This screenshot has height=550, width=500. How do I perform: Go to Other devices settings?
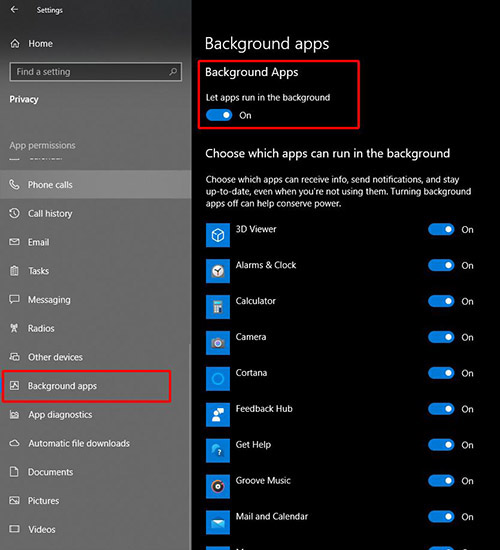coord(95,357)
